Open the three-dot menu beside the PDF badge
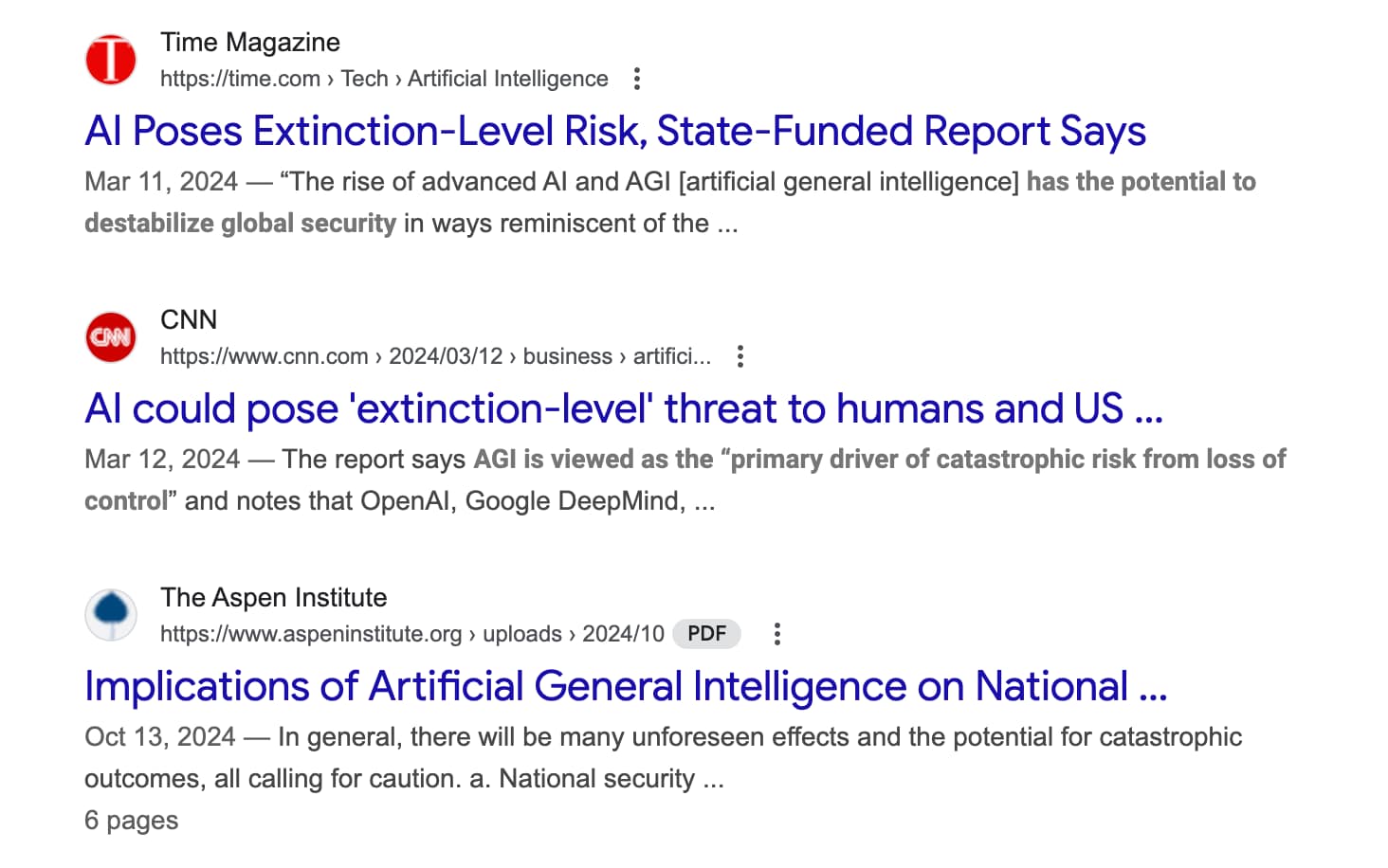The width and height of the screenshot is (1388, 868). (x=777, y=634)
